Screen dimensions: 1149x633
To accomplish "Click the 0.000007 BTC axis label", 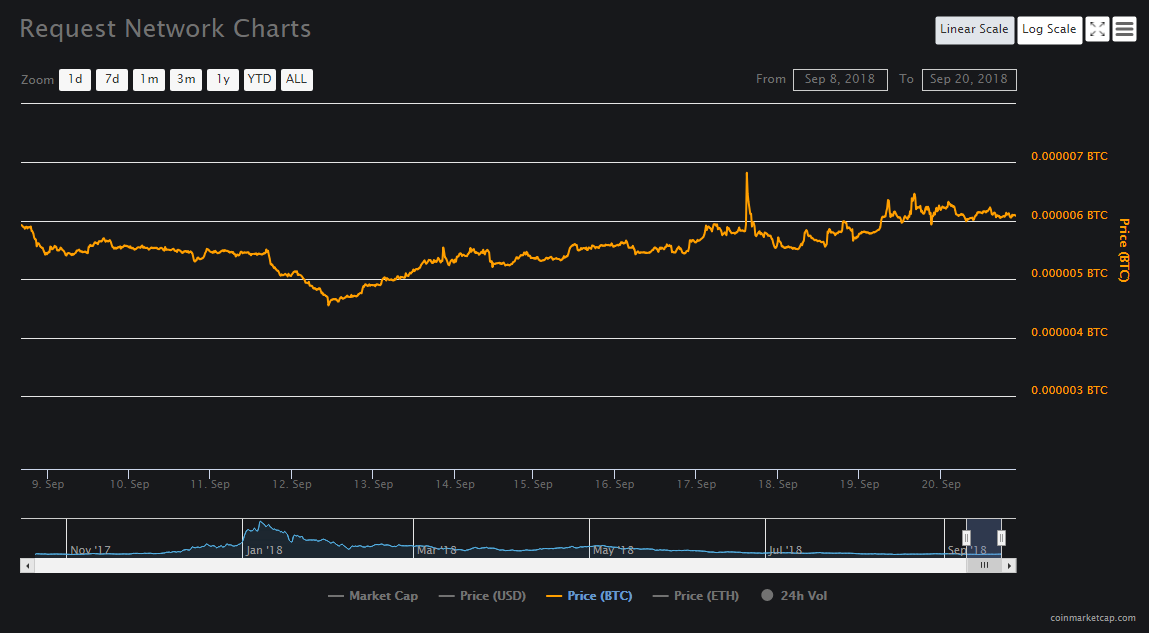I will (1069, 156).
